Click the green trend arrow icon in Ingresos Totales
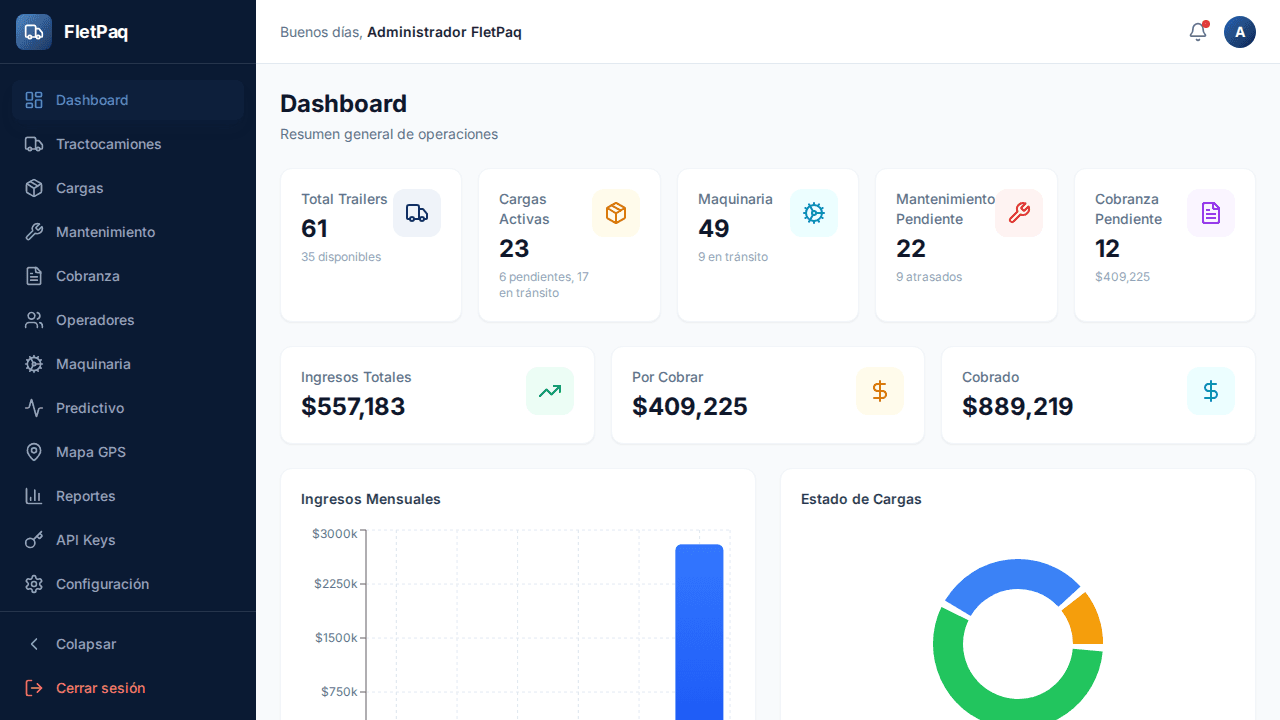The height and width of the screenshot is (720, 1280). click(550, 391)
